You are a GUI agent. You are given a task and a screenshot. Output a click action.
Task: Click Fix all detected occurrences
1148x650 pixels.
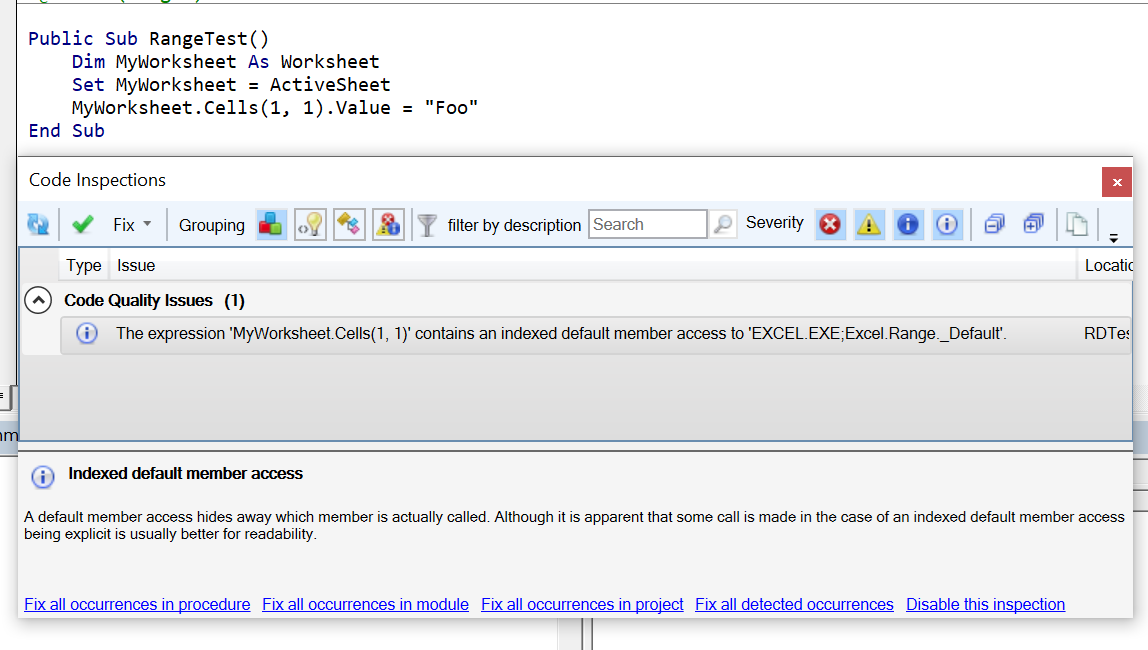click(x=794, y=605)
